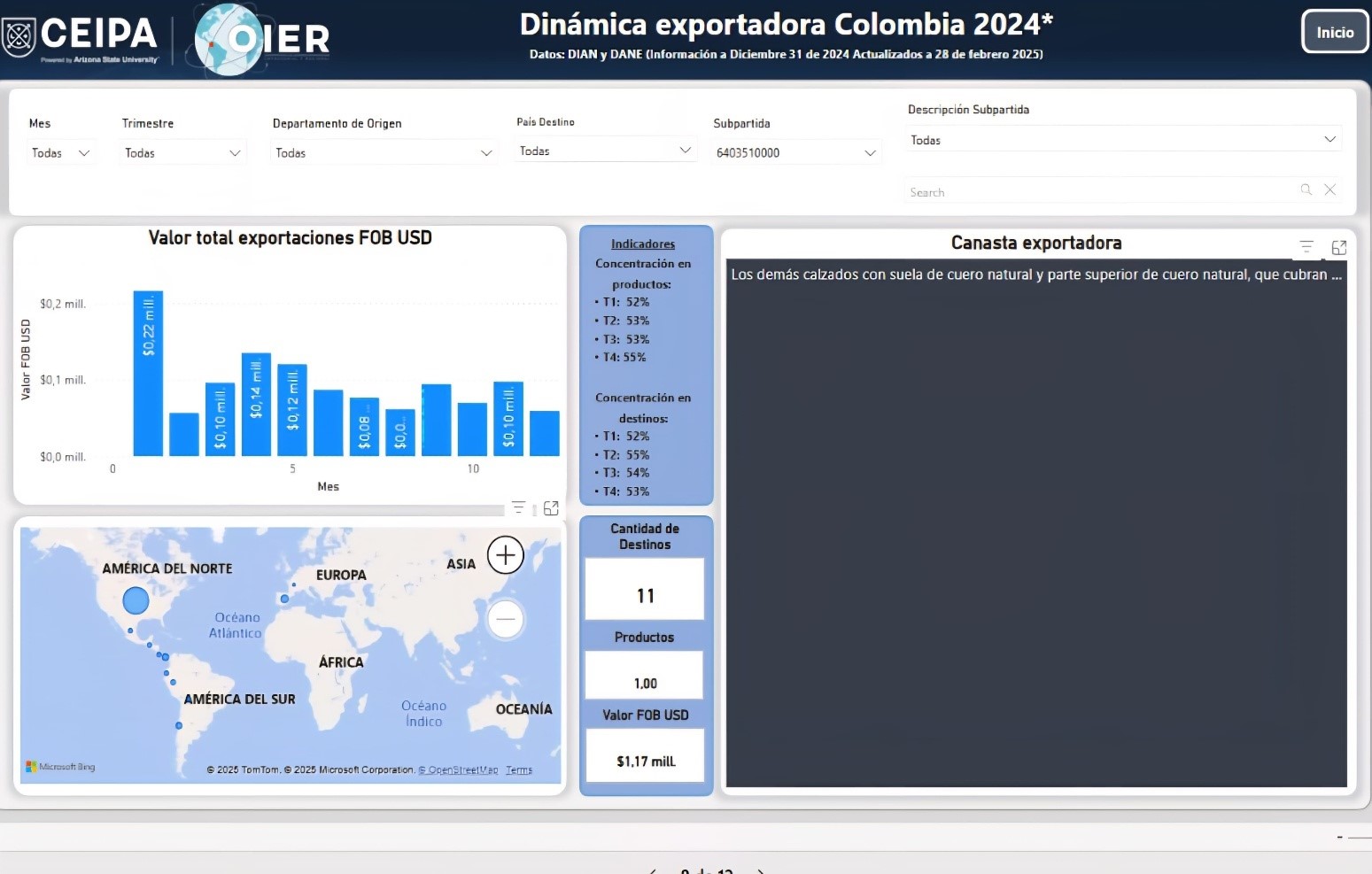Open focus mode icon below exports bar chart
1372x874 pixels.
point(551,508)
